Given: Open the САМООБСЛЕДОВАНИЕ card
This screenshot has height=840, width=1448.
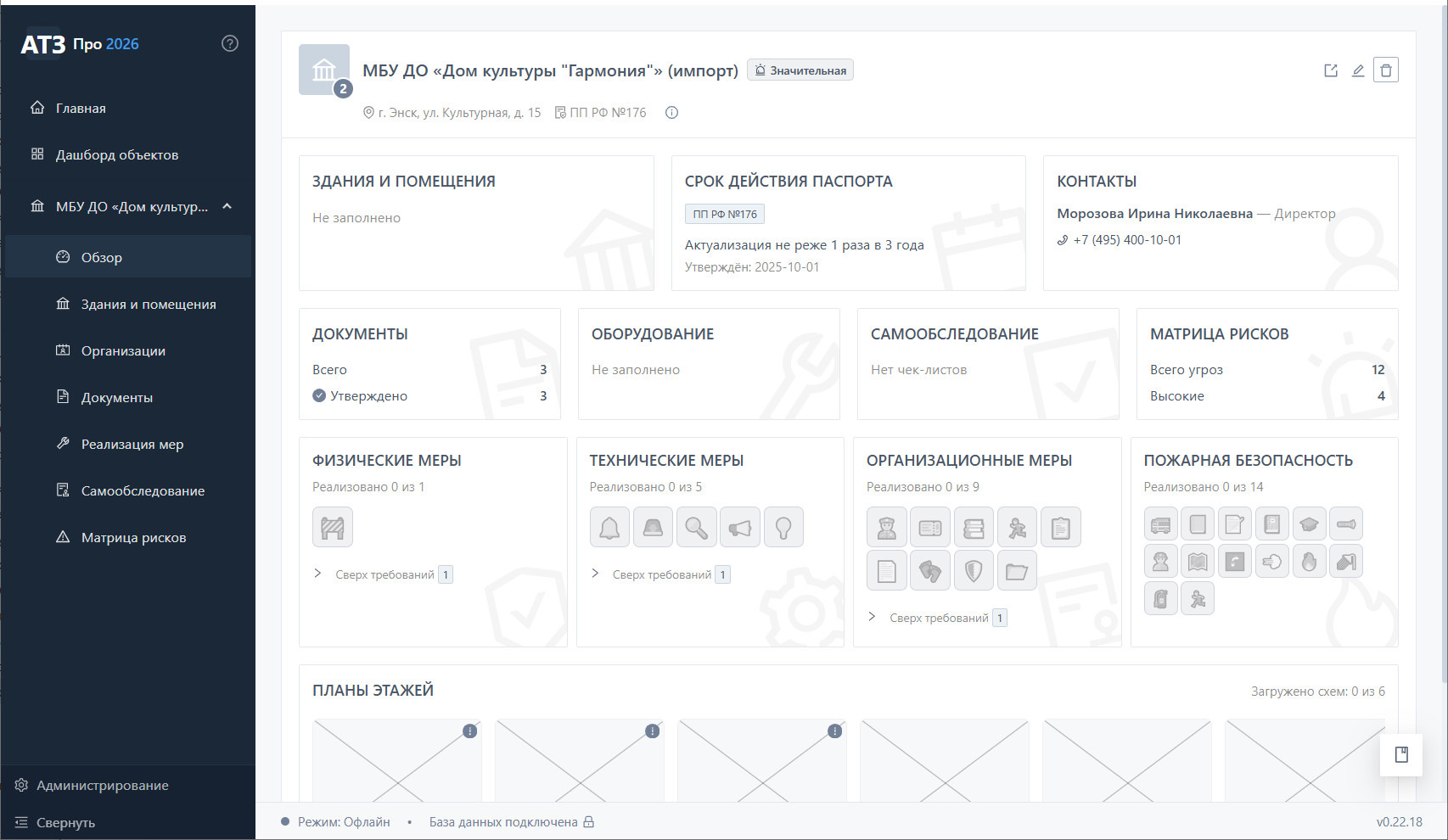Looking at the screenshot, I should pos(988,364).
